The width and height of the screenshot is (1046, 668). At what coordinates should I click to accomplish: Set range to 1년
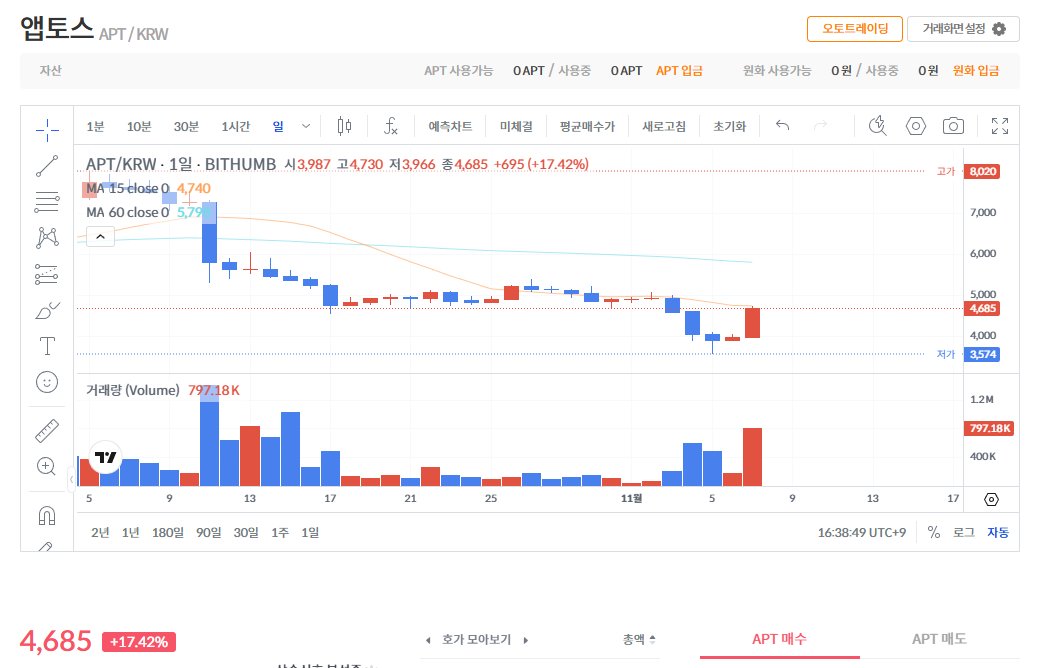pyautogui.click(x=131, y=533)
